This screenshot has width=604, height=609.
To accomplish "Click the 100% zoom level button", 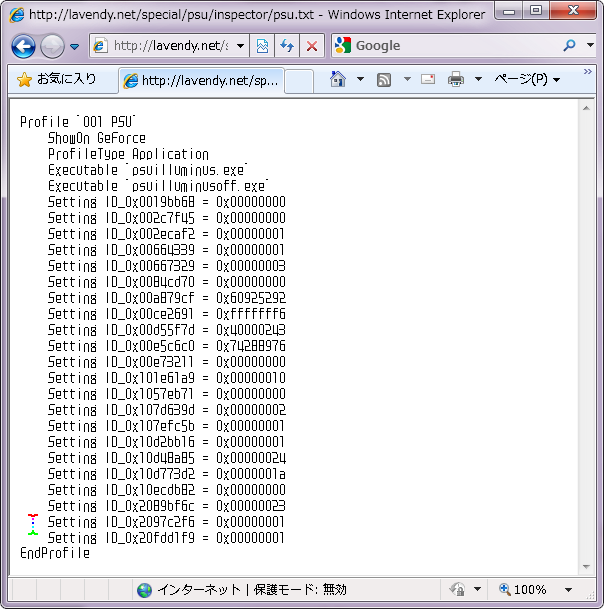I will 523,590.
